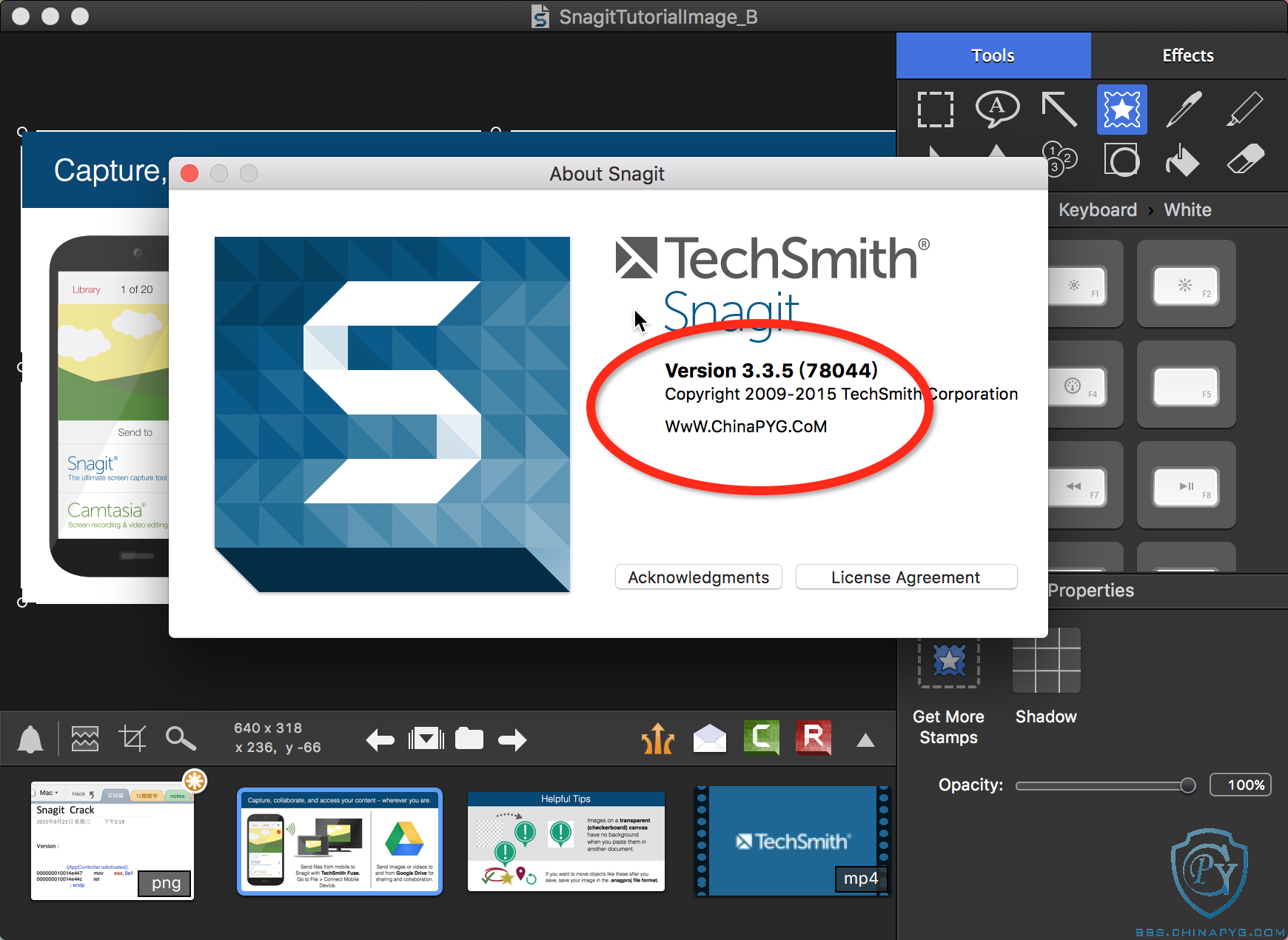Switch to the Tools tab
The width and height of the screenshot is (1288, 940).
click(x=993, y=56)
